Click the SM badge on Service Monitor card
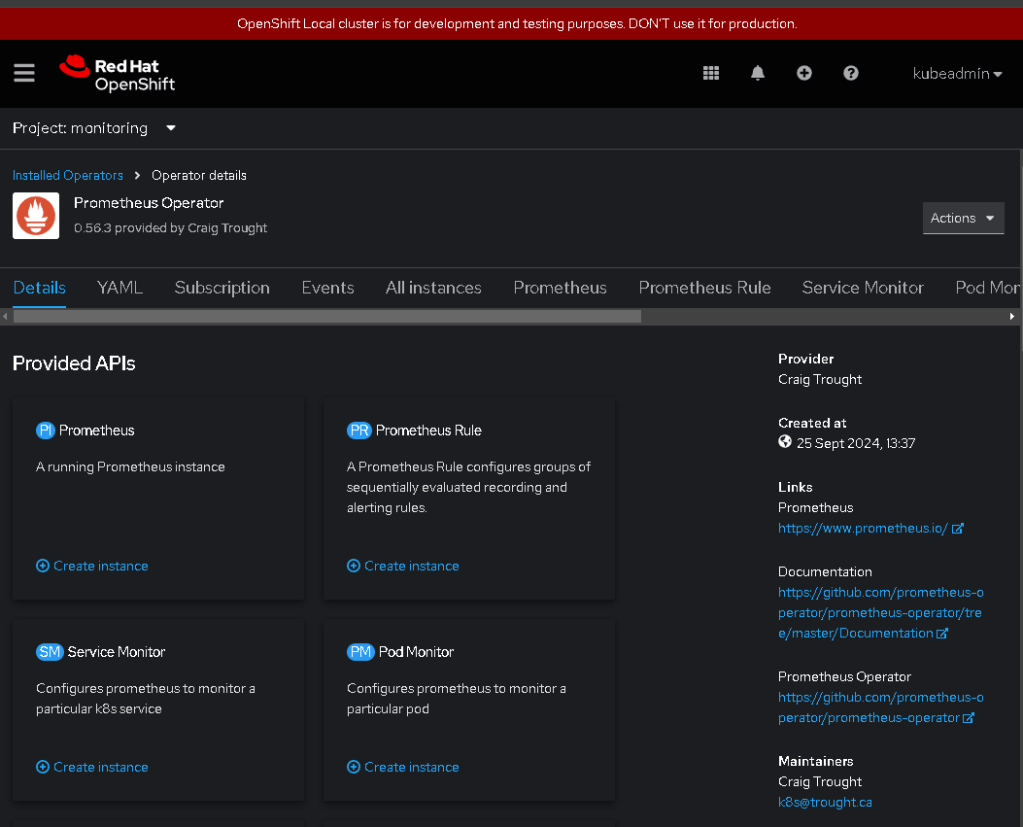Viewport: 1023px width, 827px height. (x=50, y=652)
